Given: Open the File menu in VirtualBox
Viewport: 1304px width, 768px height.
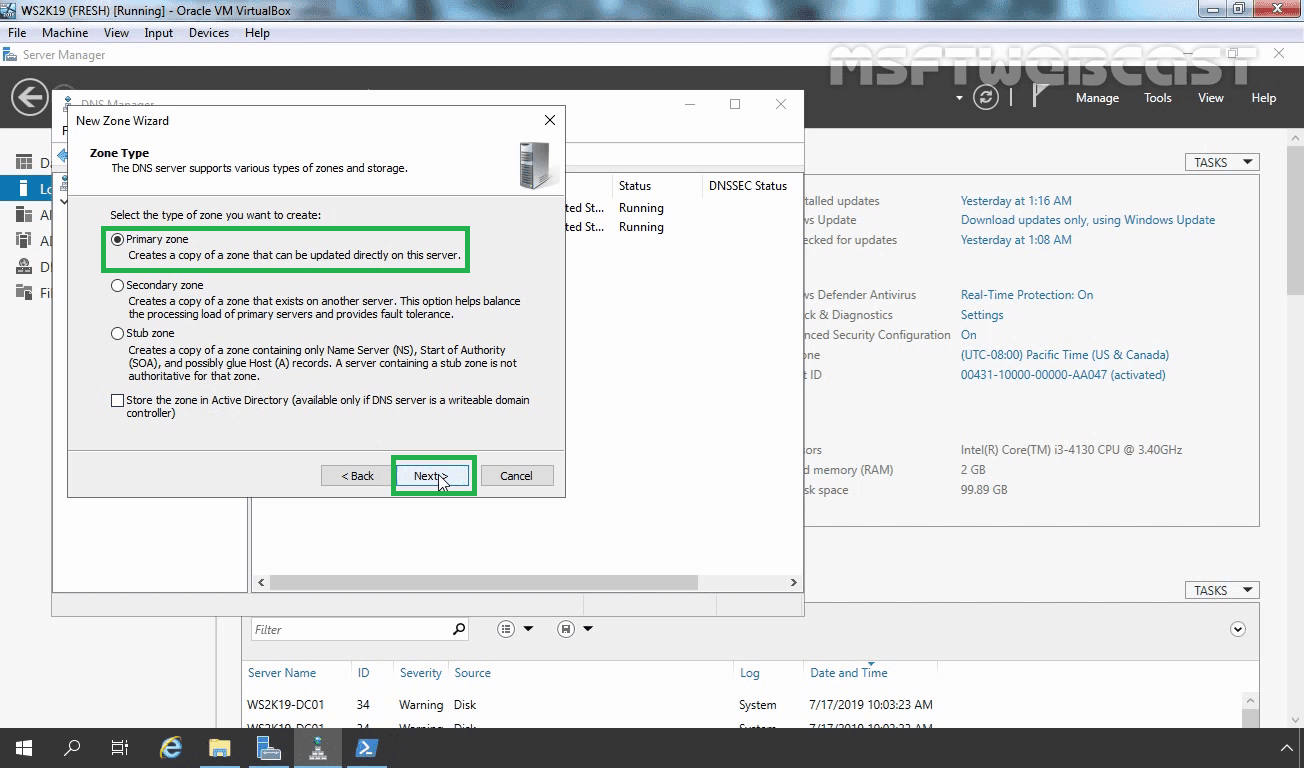Looking at the screenshot, I should (x=17, y=33).
